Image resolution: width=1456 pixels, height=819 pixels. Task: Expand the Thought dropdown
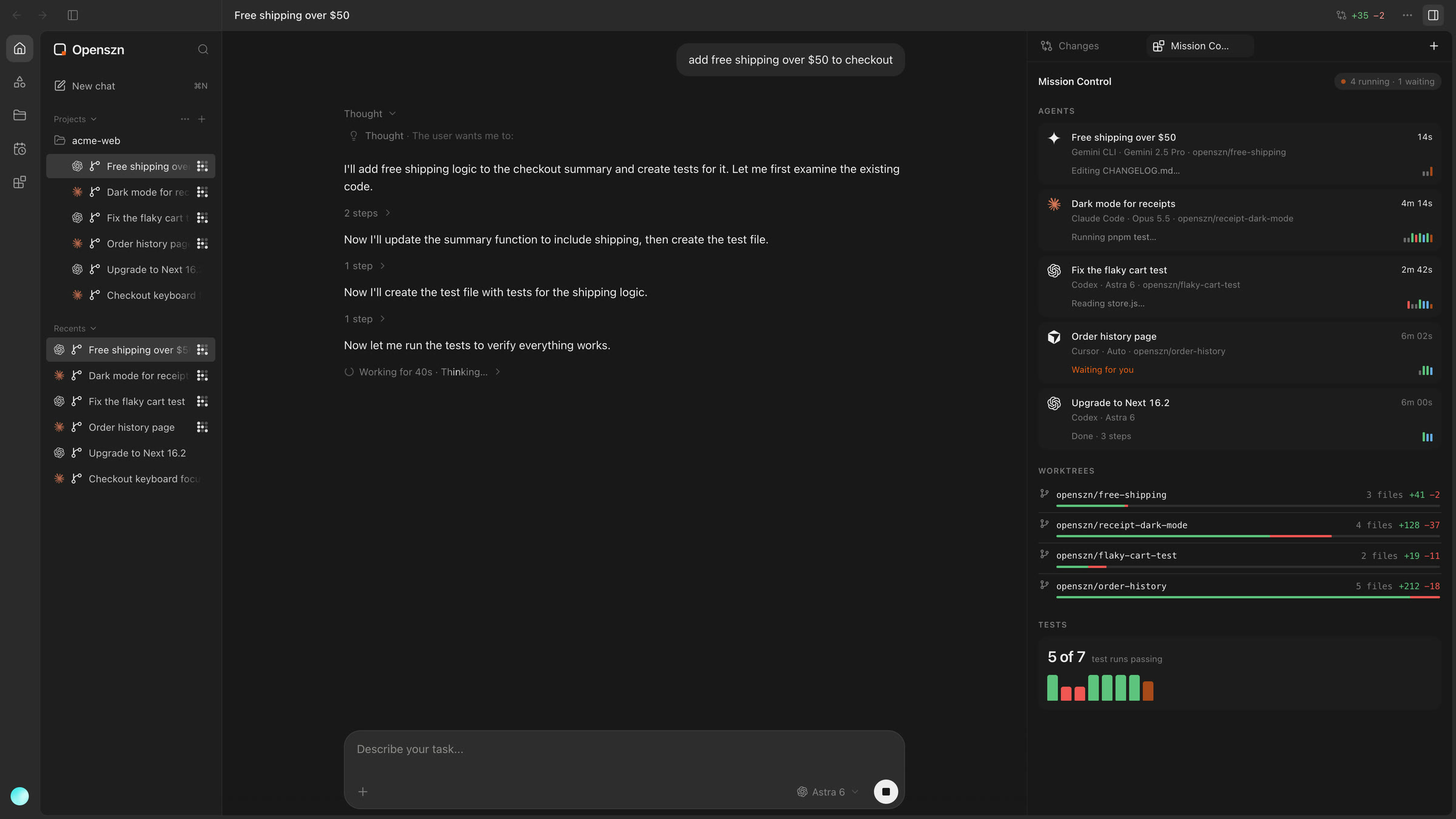coord(370,114)
